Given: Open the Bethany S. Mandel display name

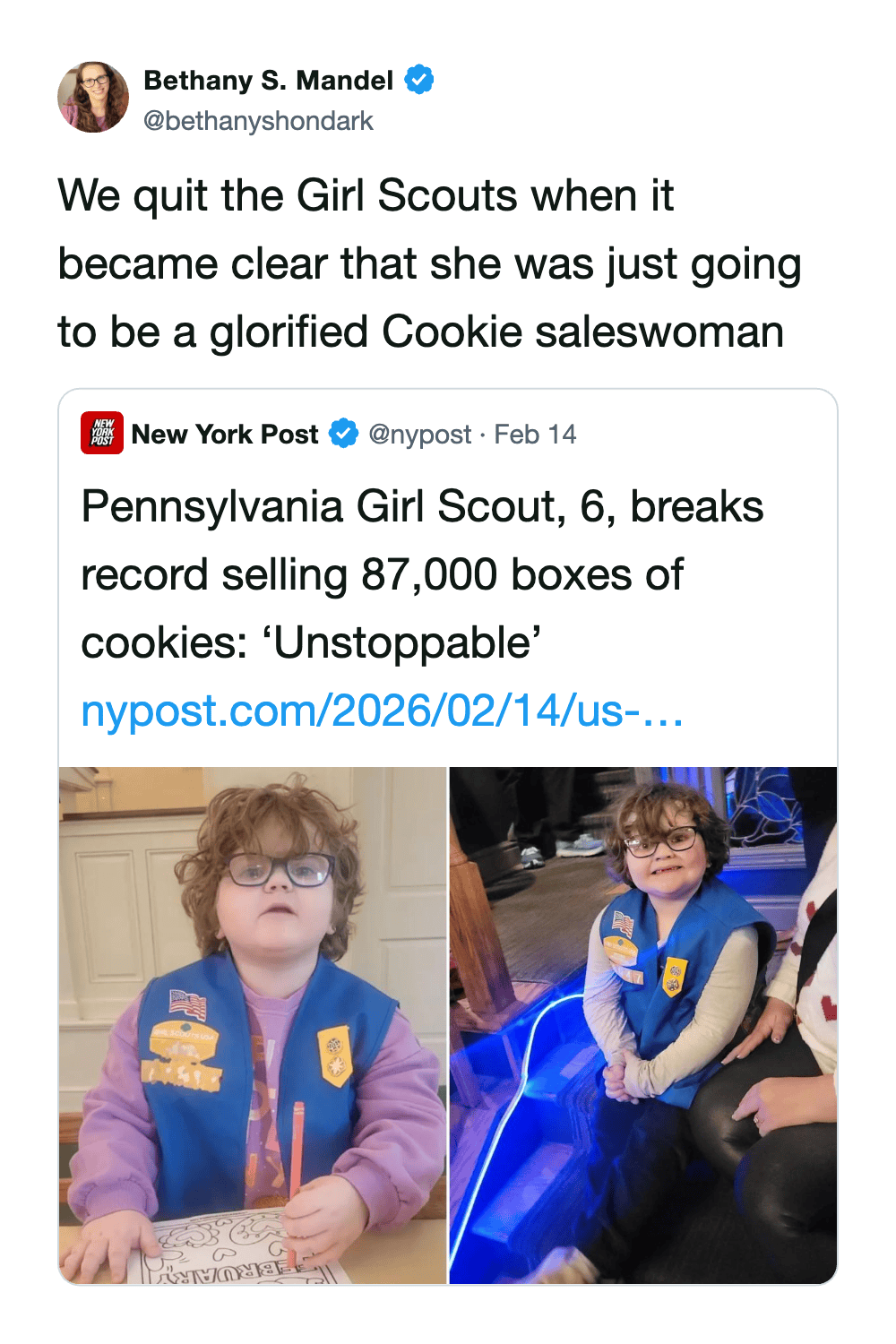Looking at the screenshot, I should coord(268,81).
